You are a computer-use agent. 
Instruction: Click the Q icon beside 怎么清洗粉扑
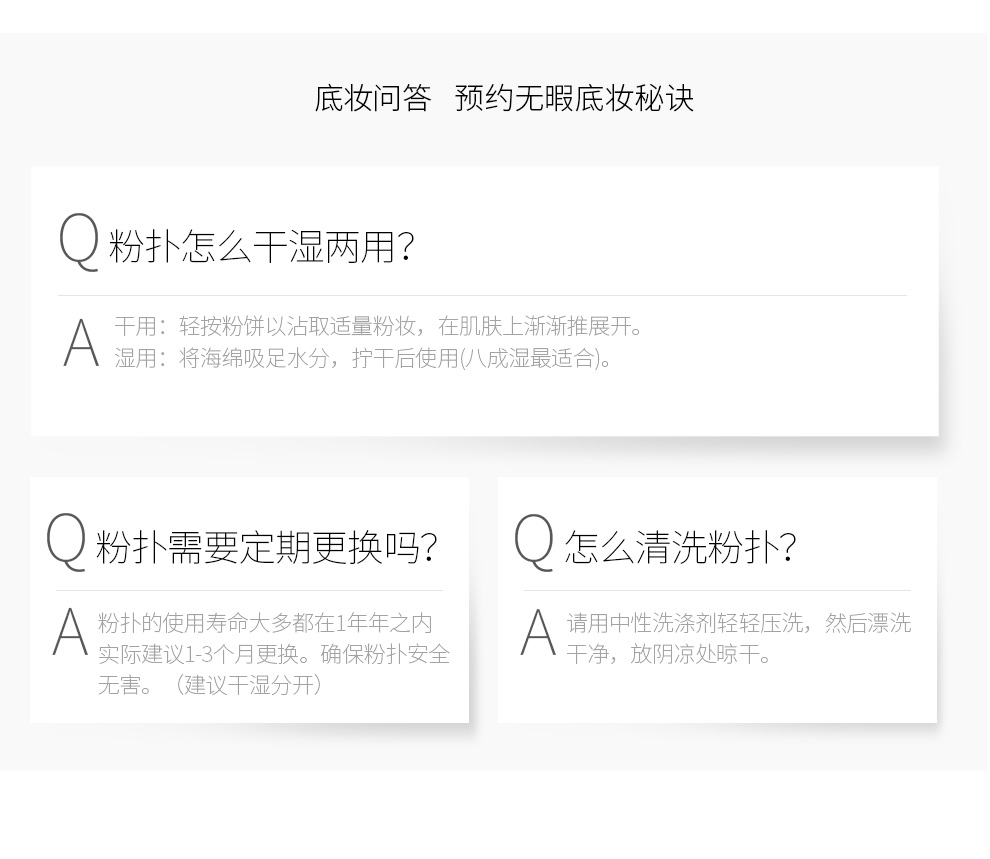533,542
